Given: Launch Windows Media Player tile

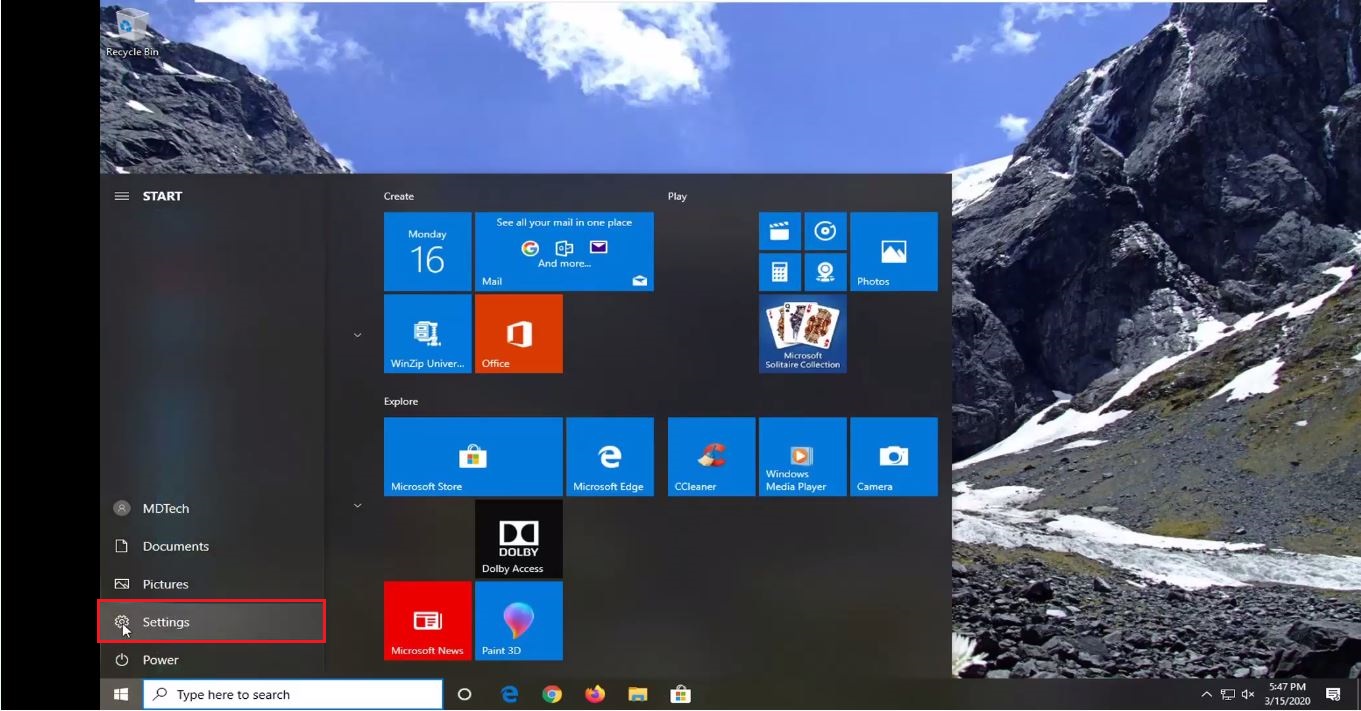Looking at the screenshot, I should click(802, 457).
